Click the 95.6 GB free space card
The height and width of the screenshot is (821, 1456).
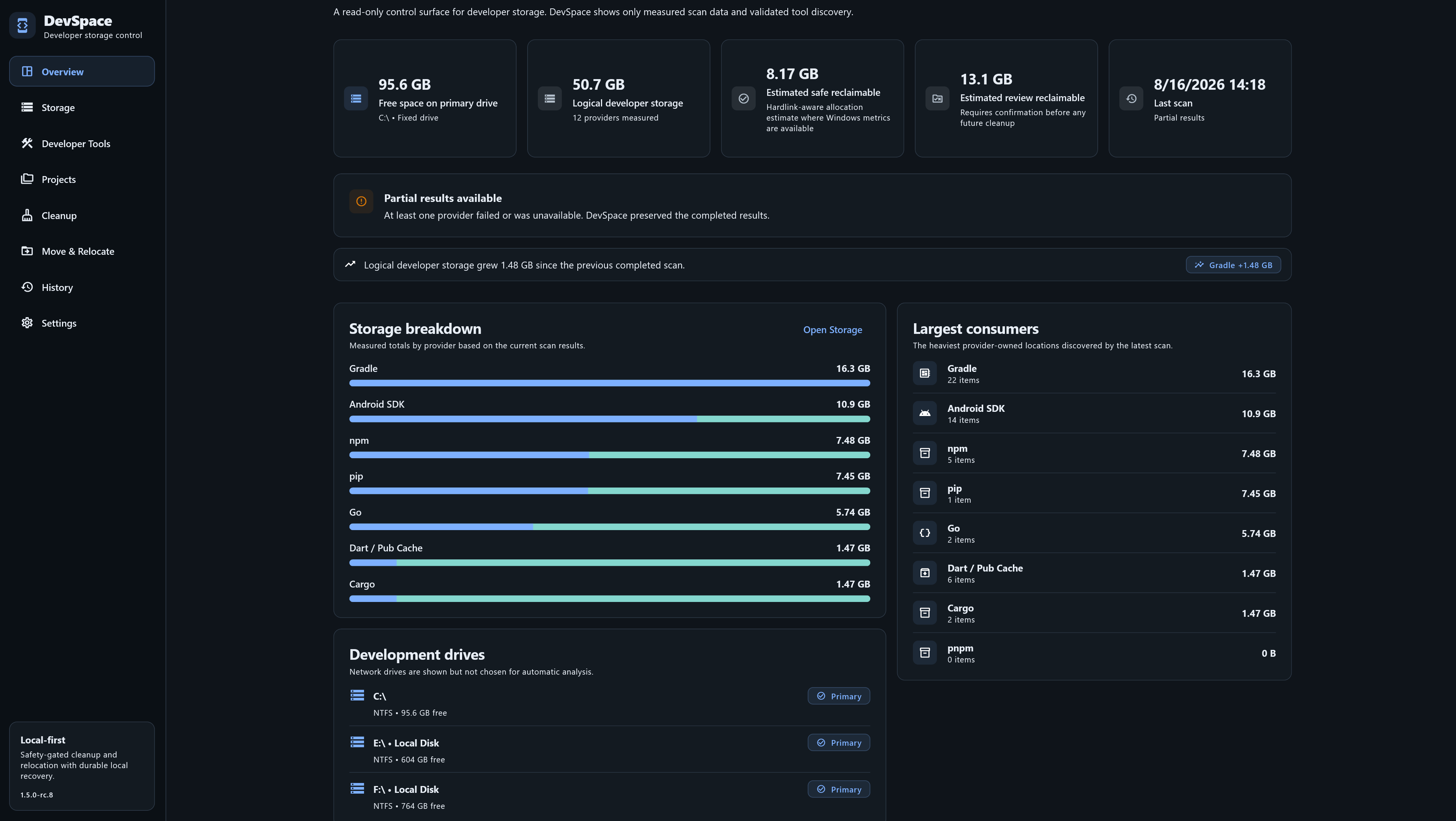pos(424,98)
